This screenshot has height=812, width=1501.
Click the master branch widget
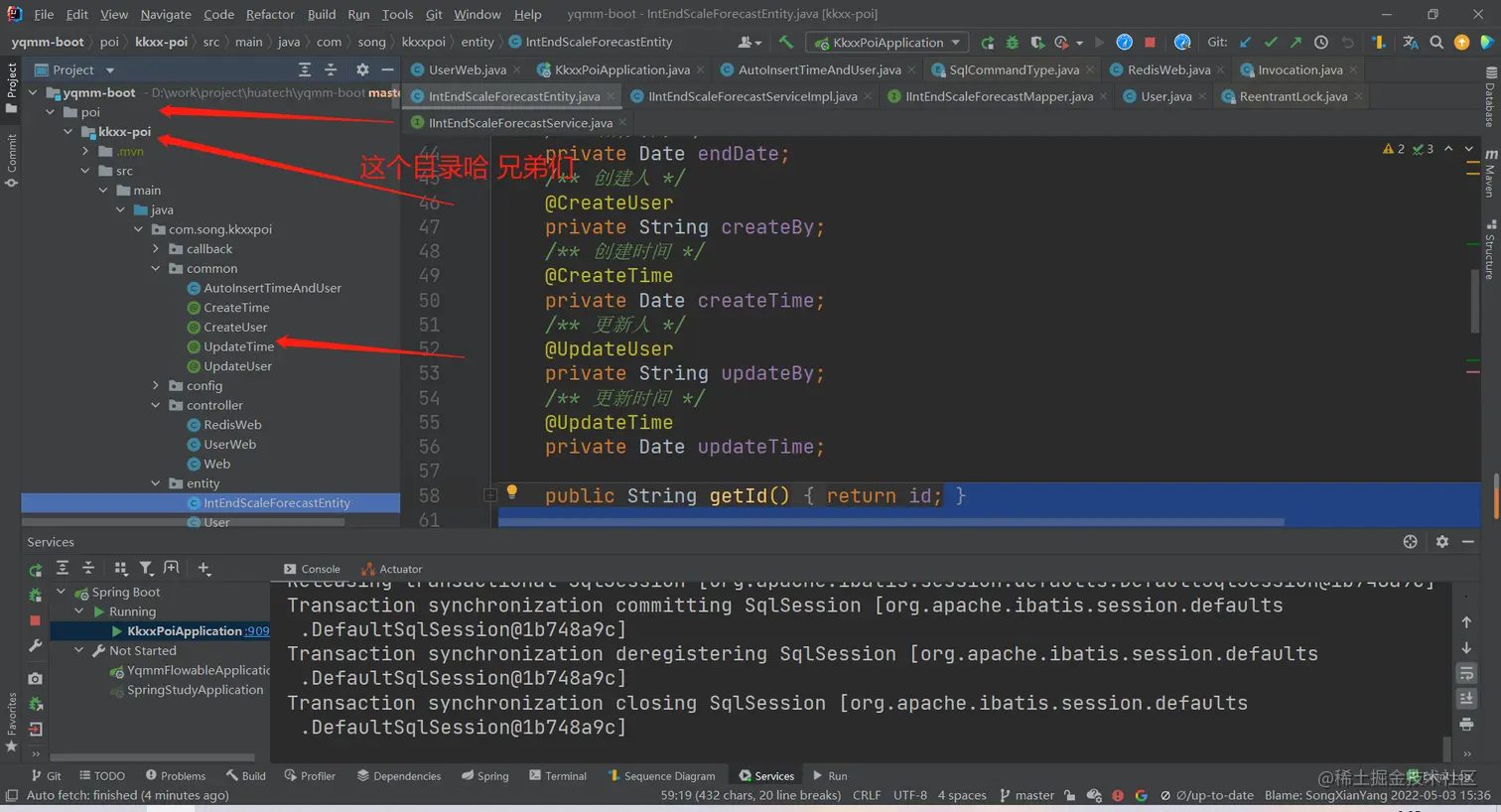[x=1026, y=795]
